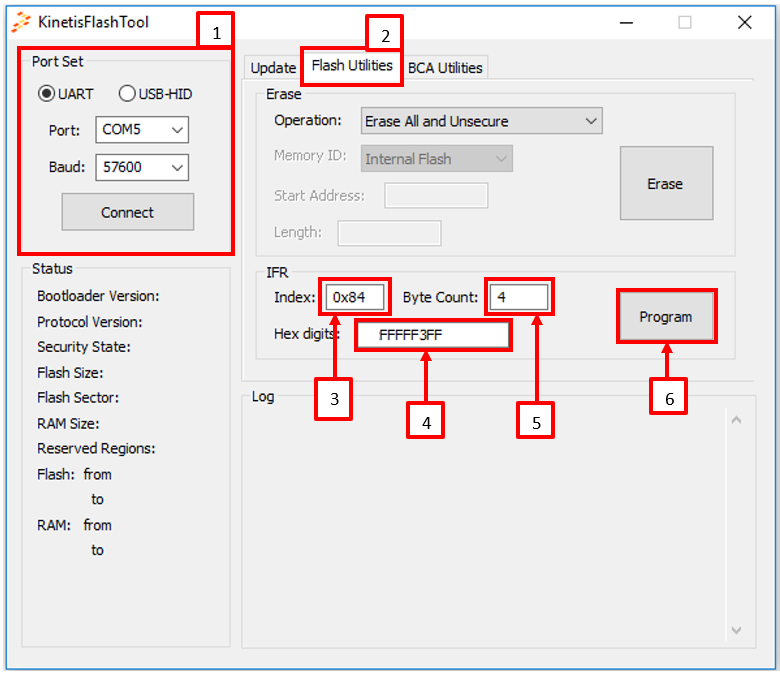780x675 pixels.
Task: Click the Protocol Version status label
Action: pos(90,322)
